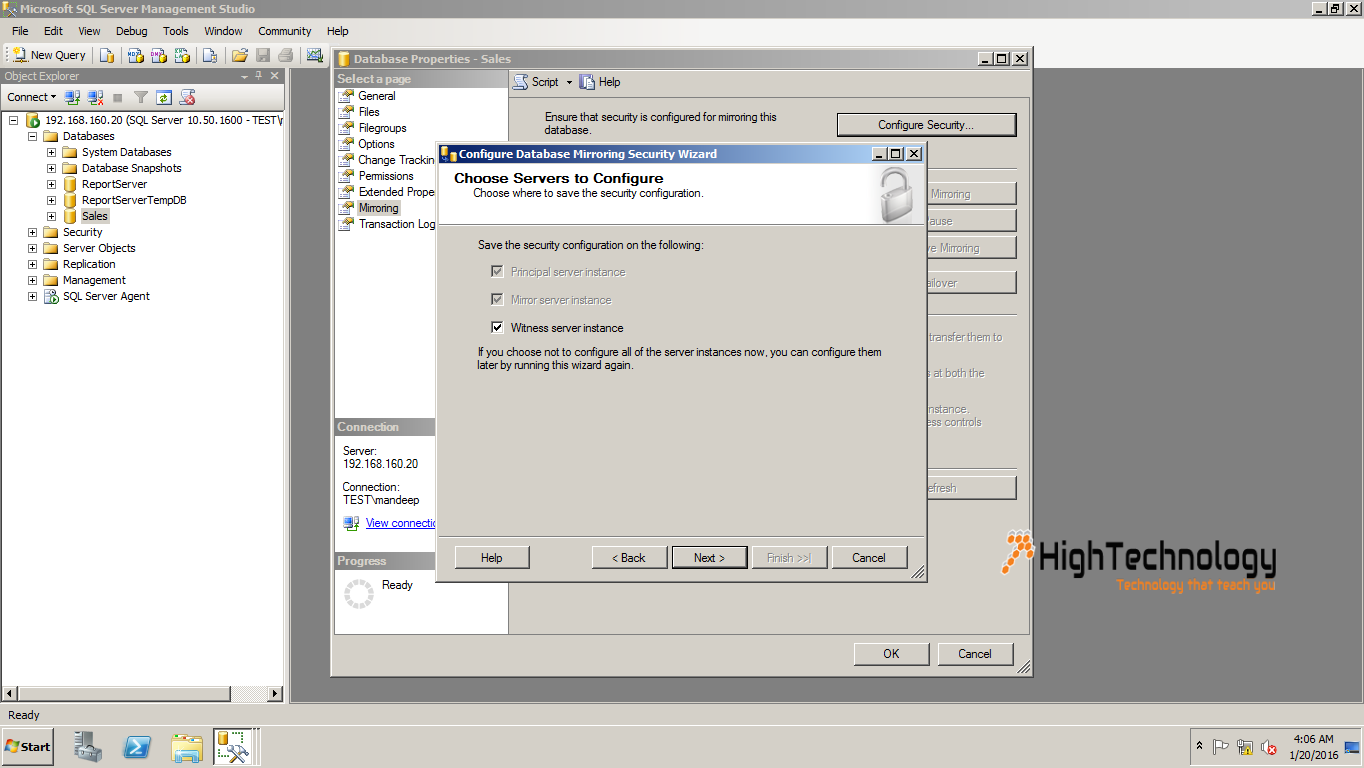Open Server Manager from taskbar

coord(88,746)
